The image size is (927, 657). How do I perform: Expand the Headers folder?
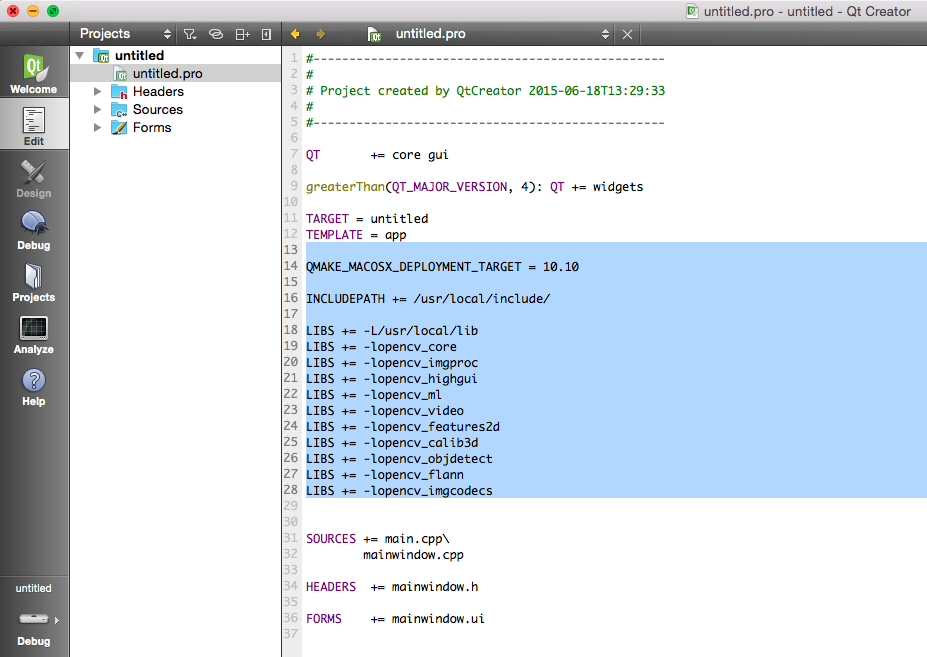(x=98, y=92)
